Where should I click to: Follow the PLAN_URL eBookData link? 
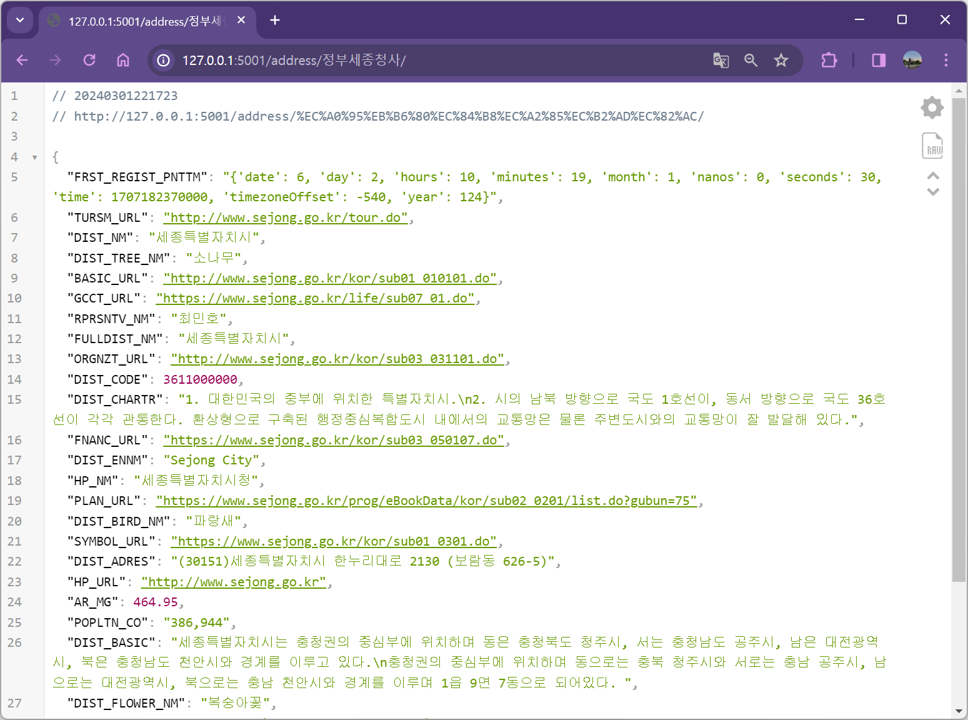pos(426,501)
